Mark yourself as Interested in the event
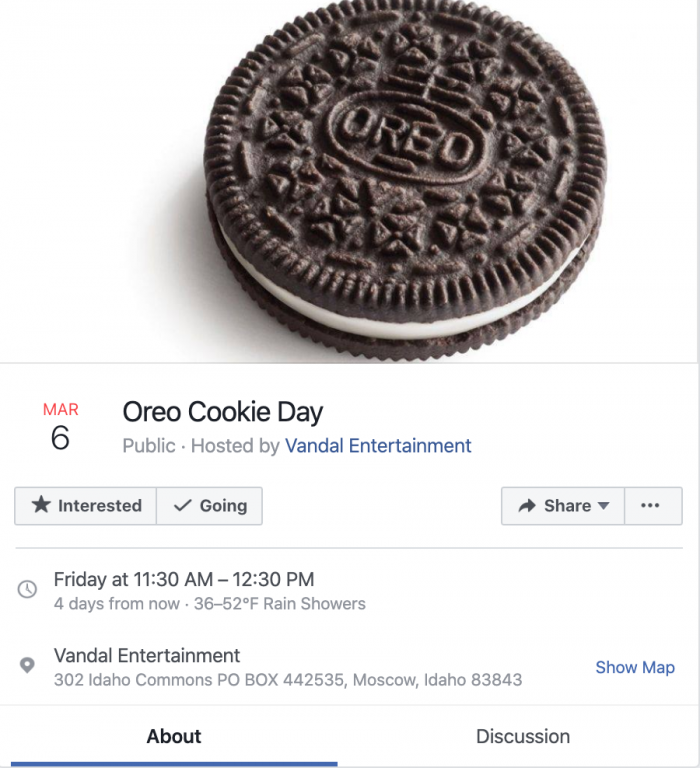 86,506
